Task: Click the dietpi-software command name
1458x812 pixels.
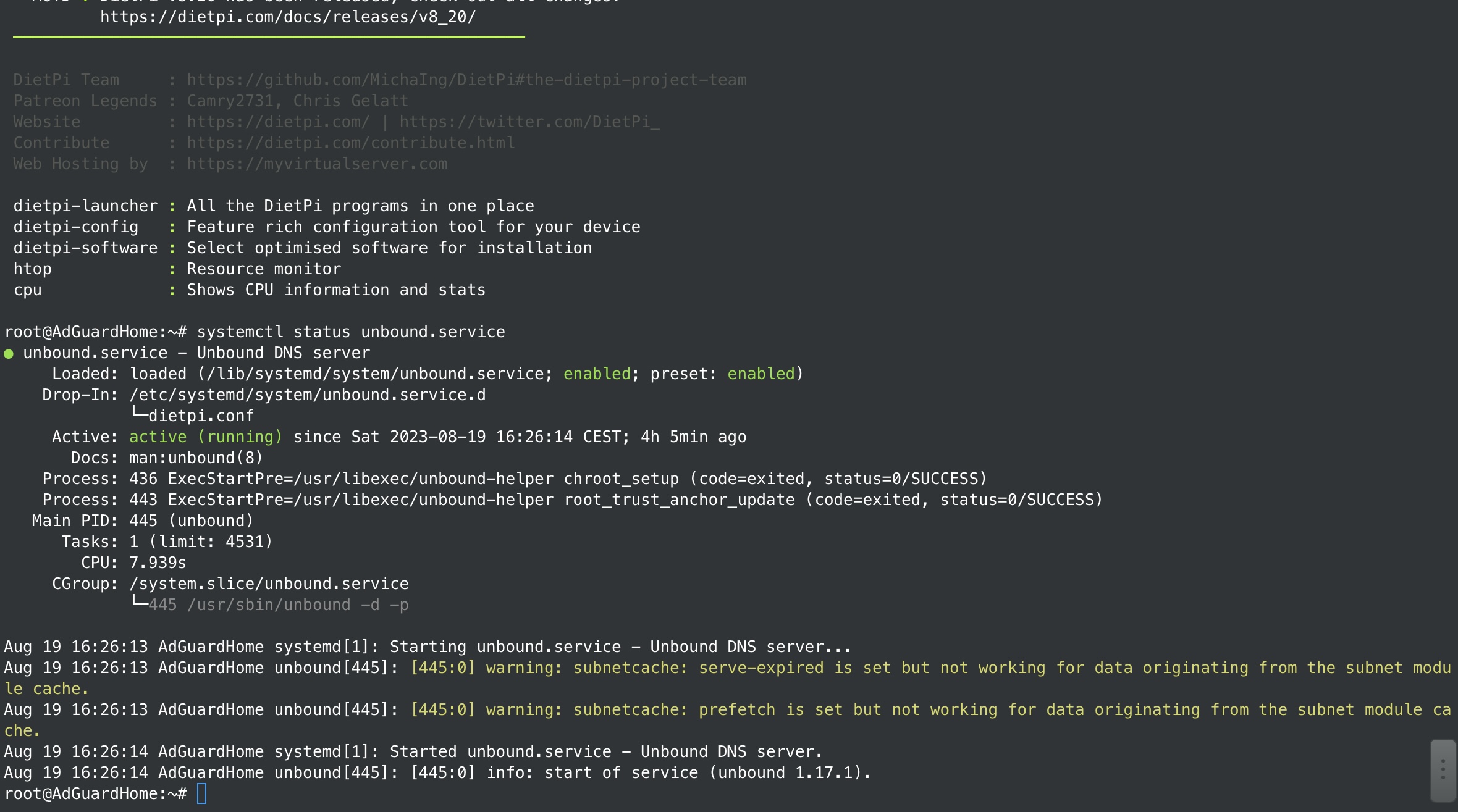Action: [85, 248]
